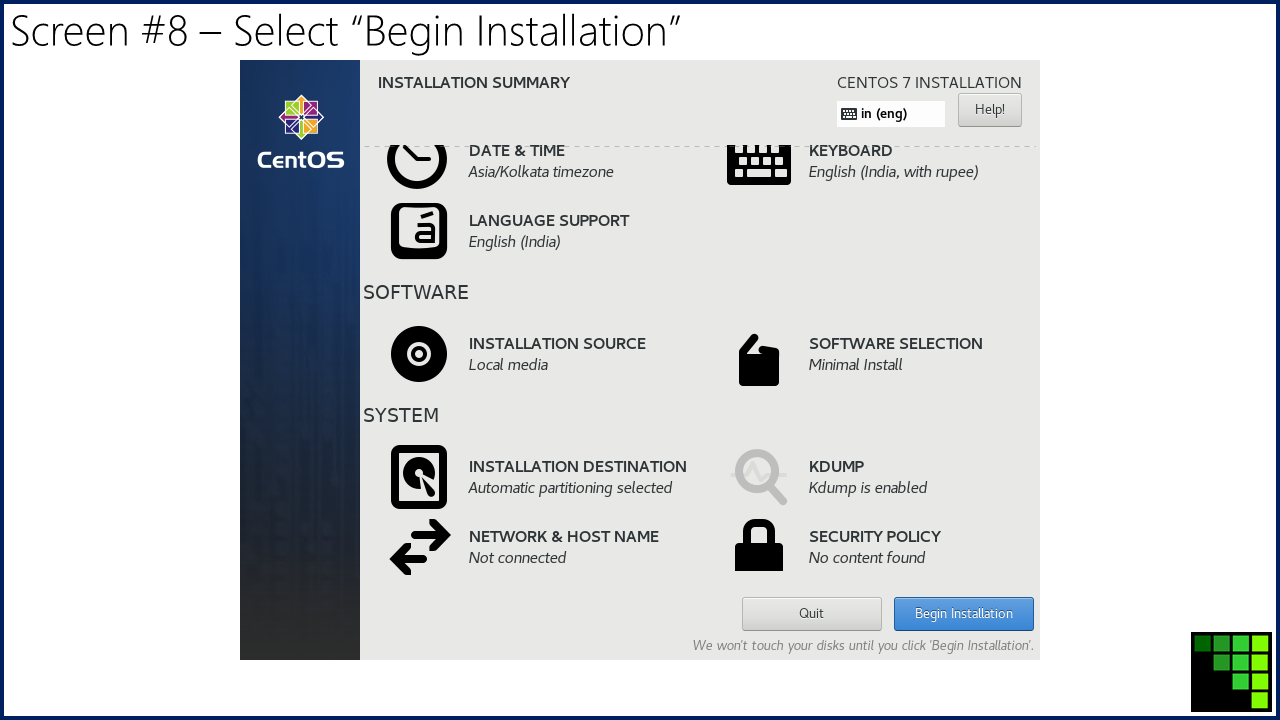The height and width of the screenshot is (720, 1280).
Task: Click the SOFTWARE SELECTION label
Action: [x=896, y=344]
